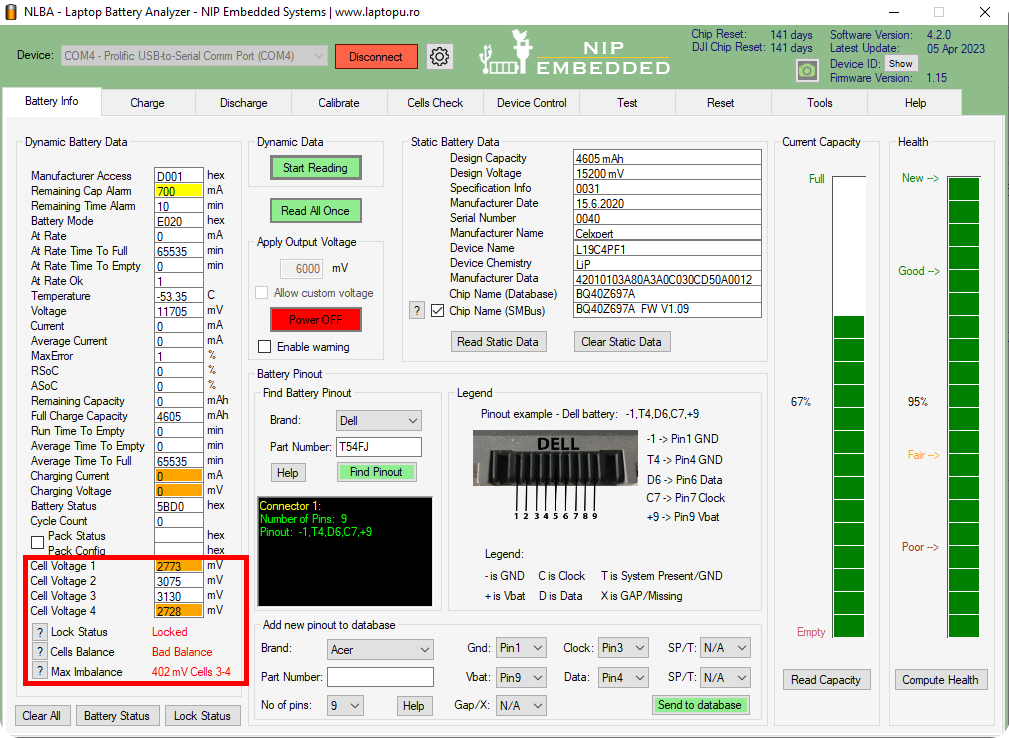This screenshot has height=738, width=1009.
Task: Click the battery app icon in title bar
Action: (11, 12)
